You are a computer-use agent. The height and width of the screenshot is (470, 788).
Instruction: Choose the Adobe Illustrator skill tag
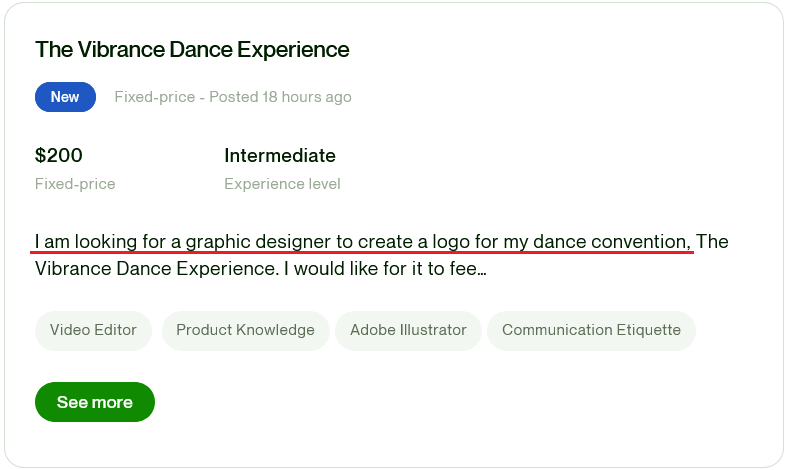pyautogui.click(x=408, y=330)
